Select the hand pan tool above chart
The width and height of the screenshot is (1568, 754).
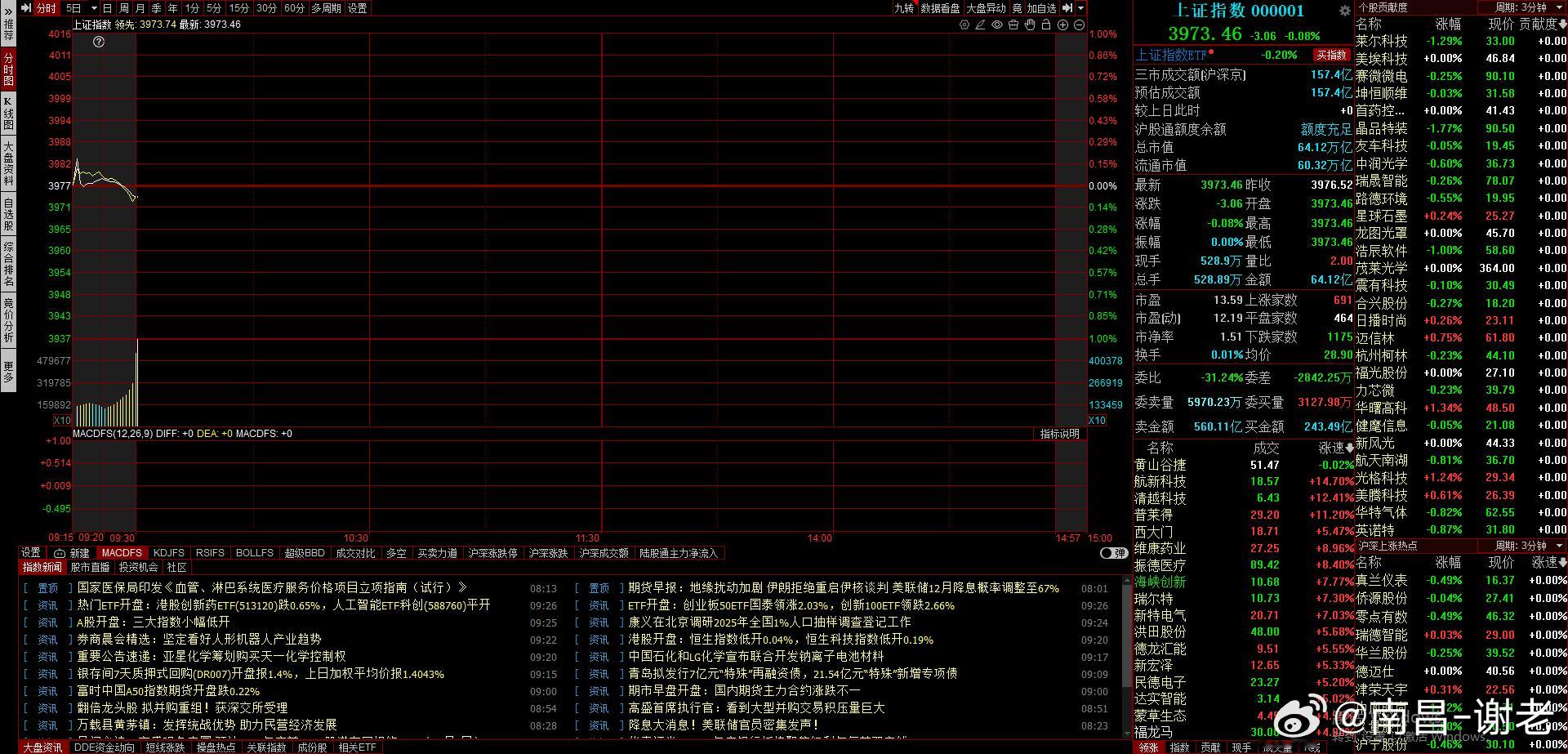(x=1030, y=25)
